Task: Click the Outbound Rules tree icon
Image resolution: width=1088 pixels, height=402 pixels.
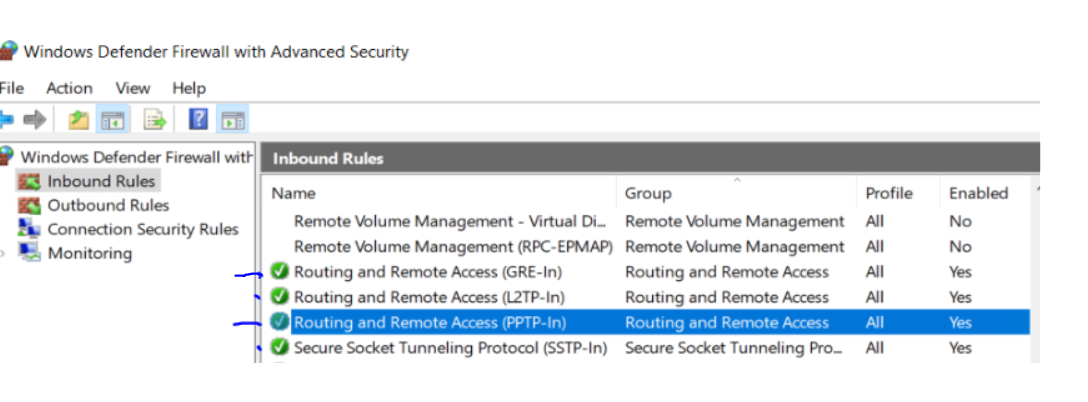Action: (x=29, y=206)
